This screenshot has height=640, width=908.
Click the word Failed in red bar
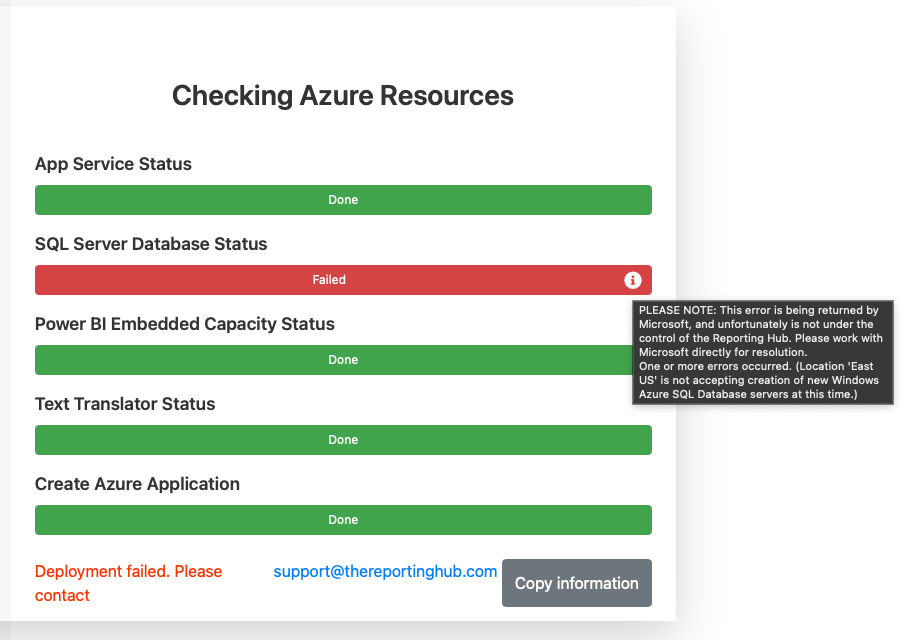click(x=329, y=280)
